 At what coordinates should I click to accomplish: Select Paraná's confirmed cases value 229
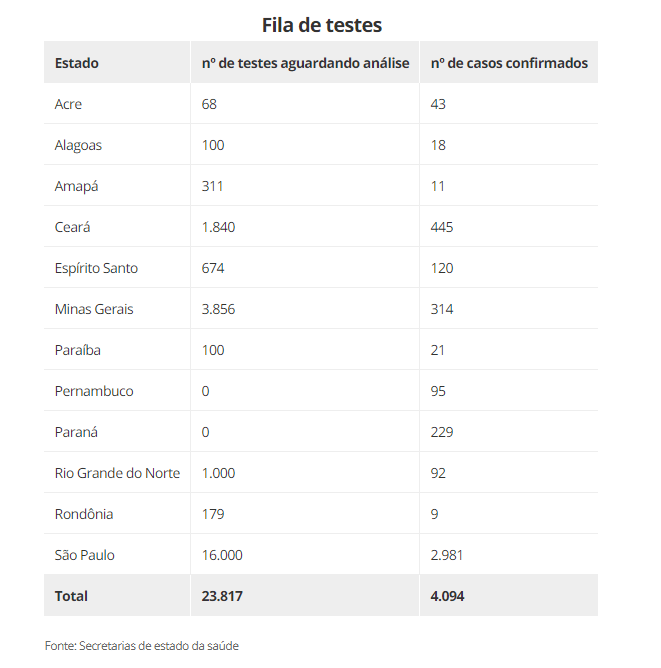coord(442,432)
